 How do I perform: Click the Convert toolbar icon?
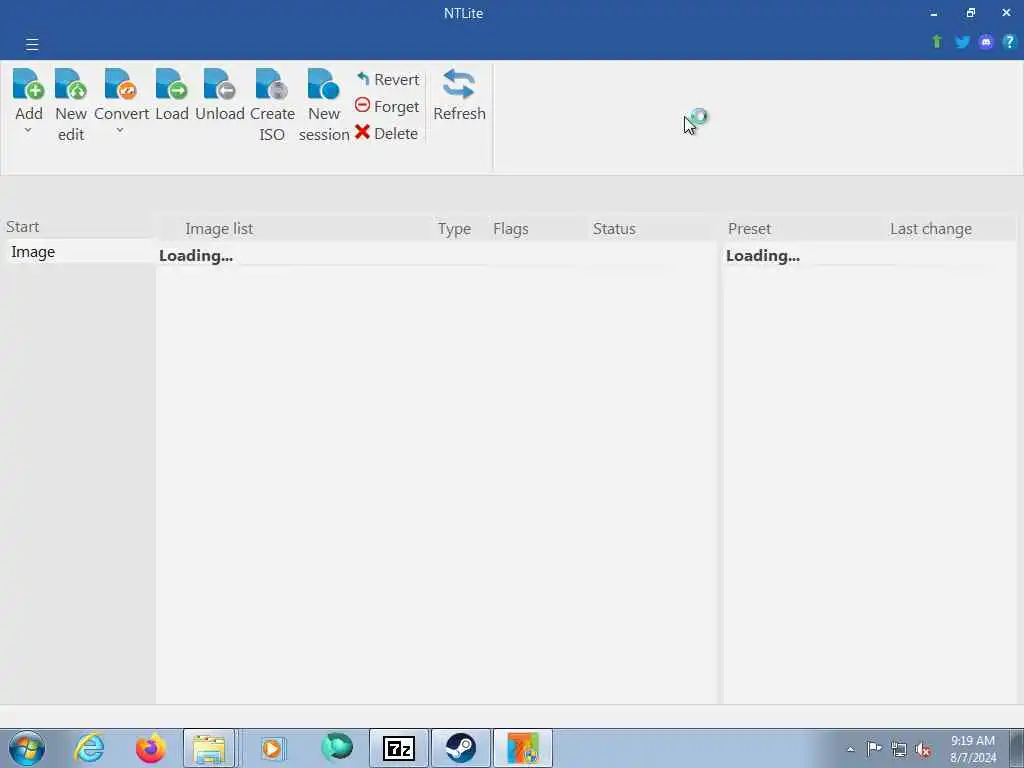click(x=121, y=85)
